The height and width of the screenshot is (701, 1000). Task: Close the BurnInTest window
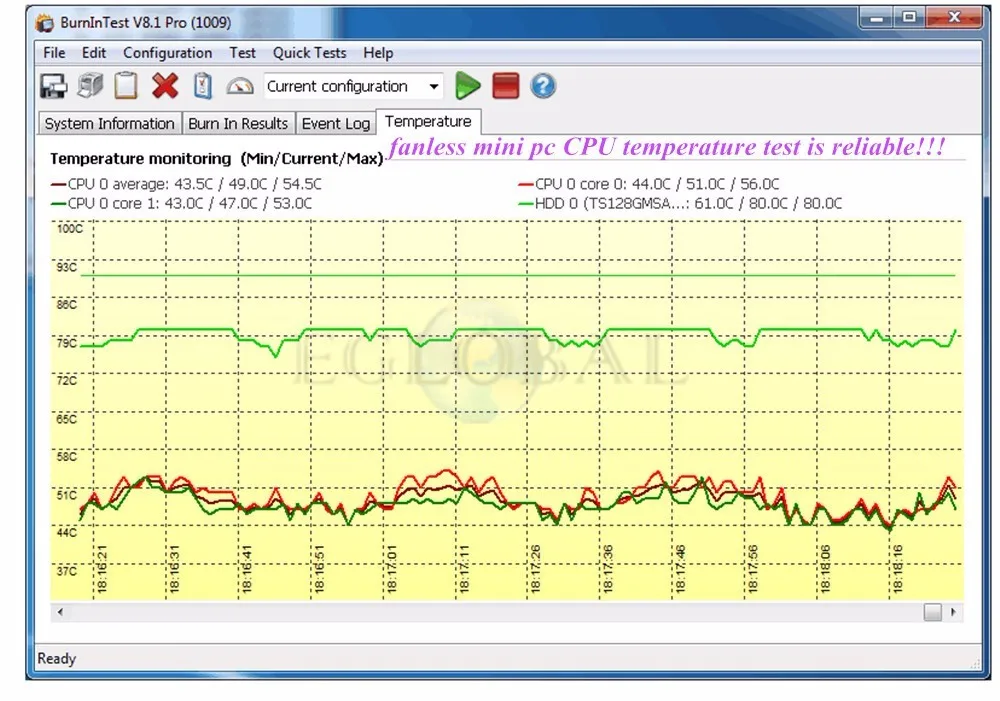954,18
